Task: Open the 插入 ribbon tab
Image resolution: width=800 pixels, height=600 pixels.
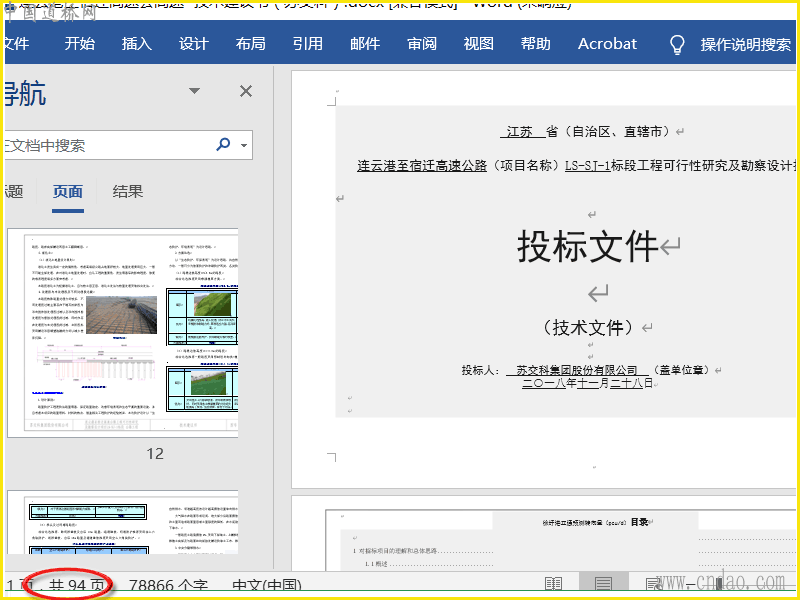Action: (x=137, y=43)
